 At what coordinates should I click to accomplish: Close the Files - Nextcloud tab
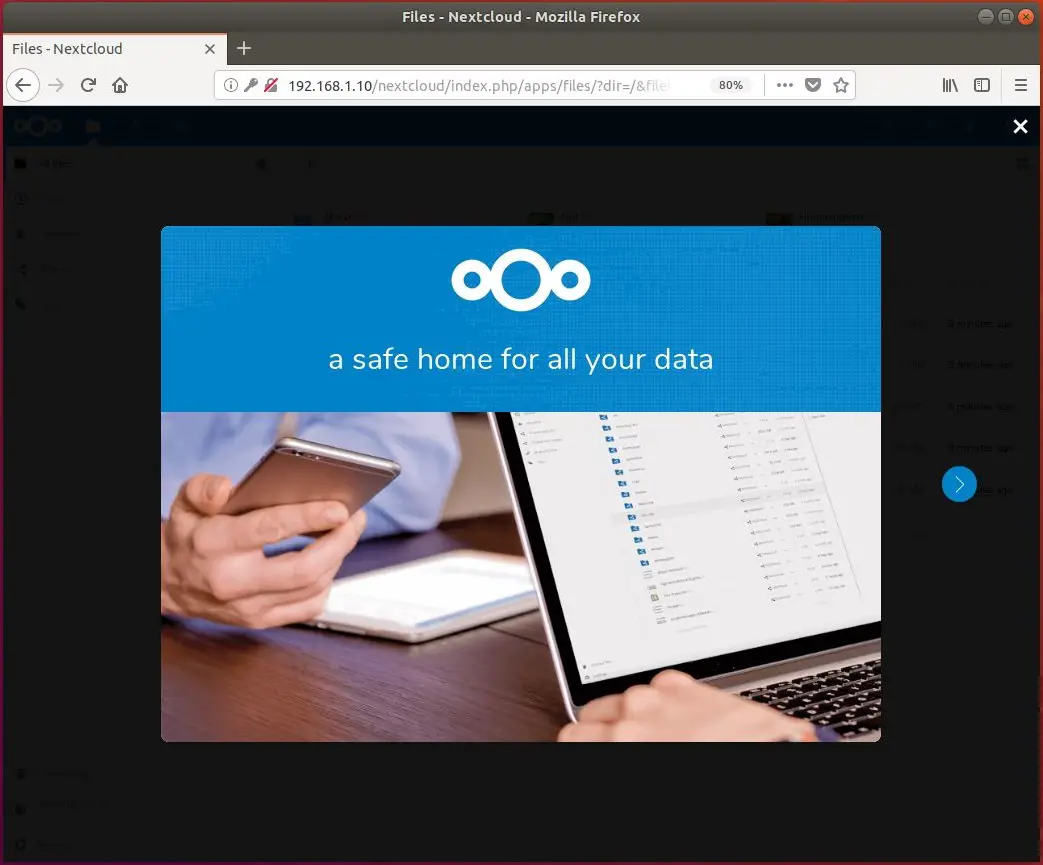tap(210, 49)
